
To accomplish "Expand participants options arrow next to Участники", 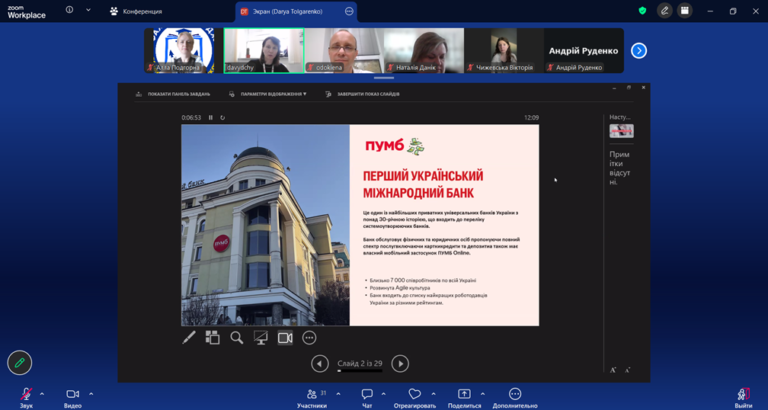I will click(x=338, y=394).
